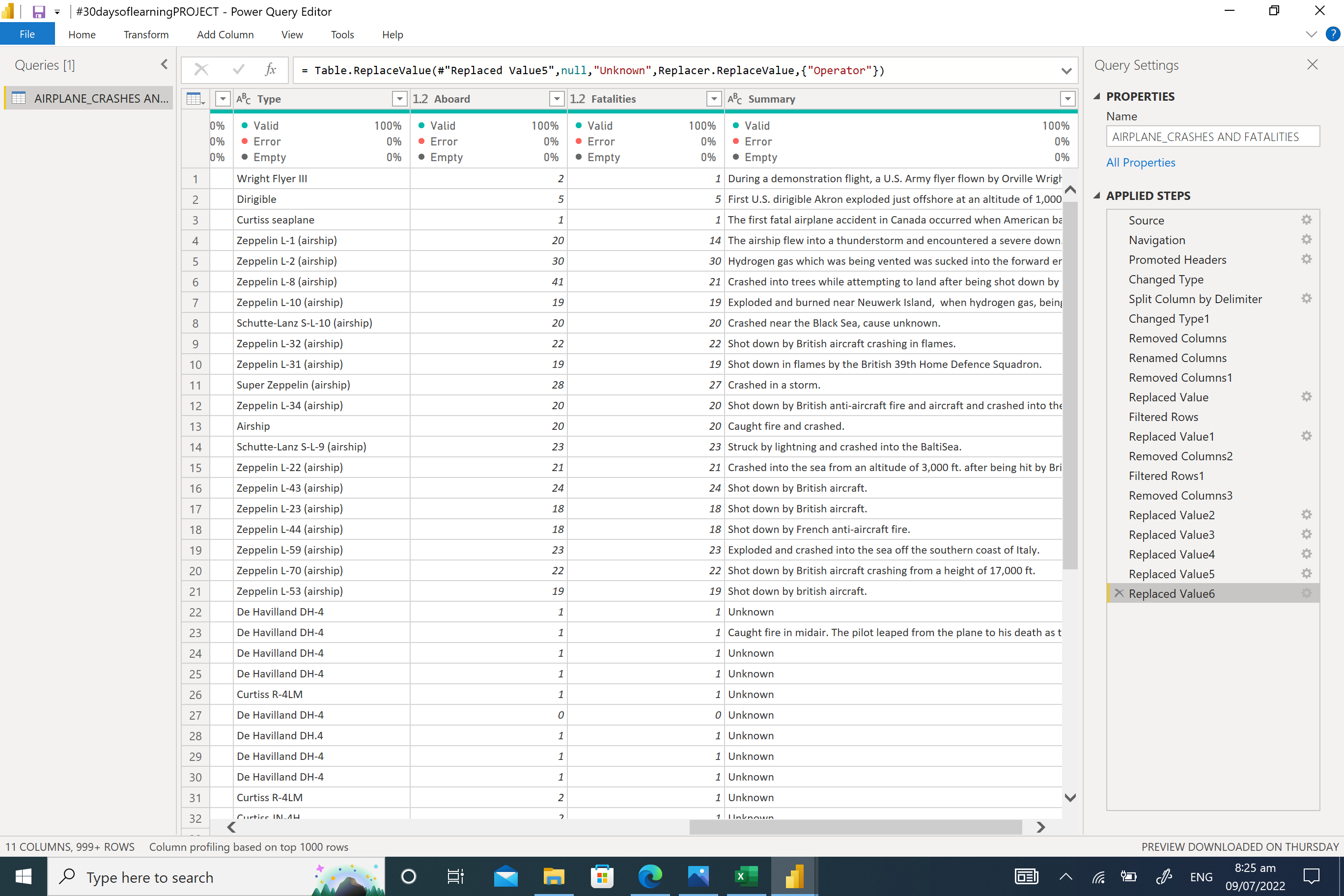Collapse the Queries pane
This screenshot has width=1344, height=896.
coord(165,64)
